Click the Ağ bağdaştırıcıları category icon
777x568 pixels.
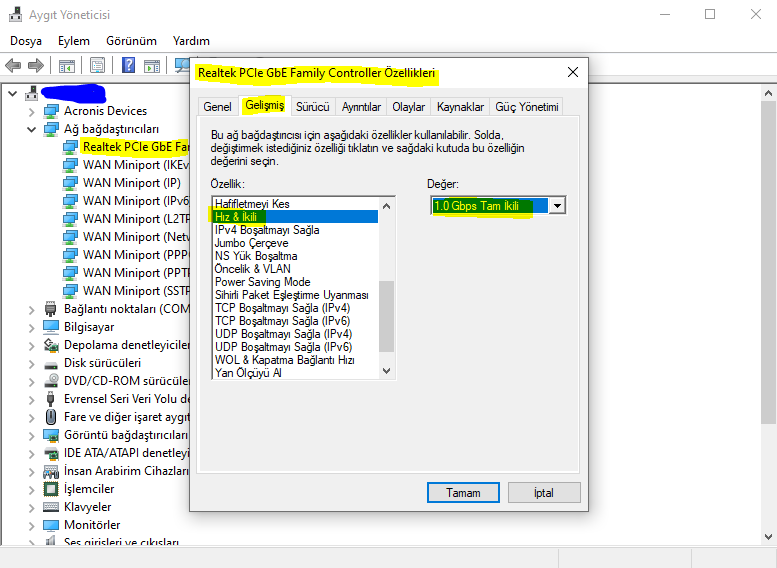pyautogui.click(x=51, y=129)
